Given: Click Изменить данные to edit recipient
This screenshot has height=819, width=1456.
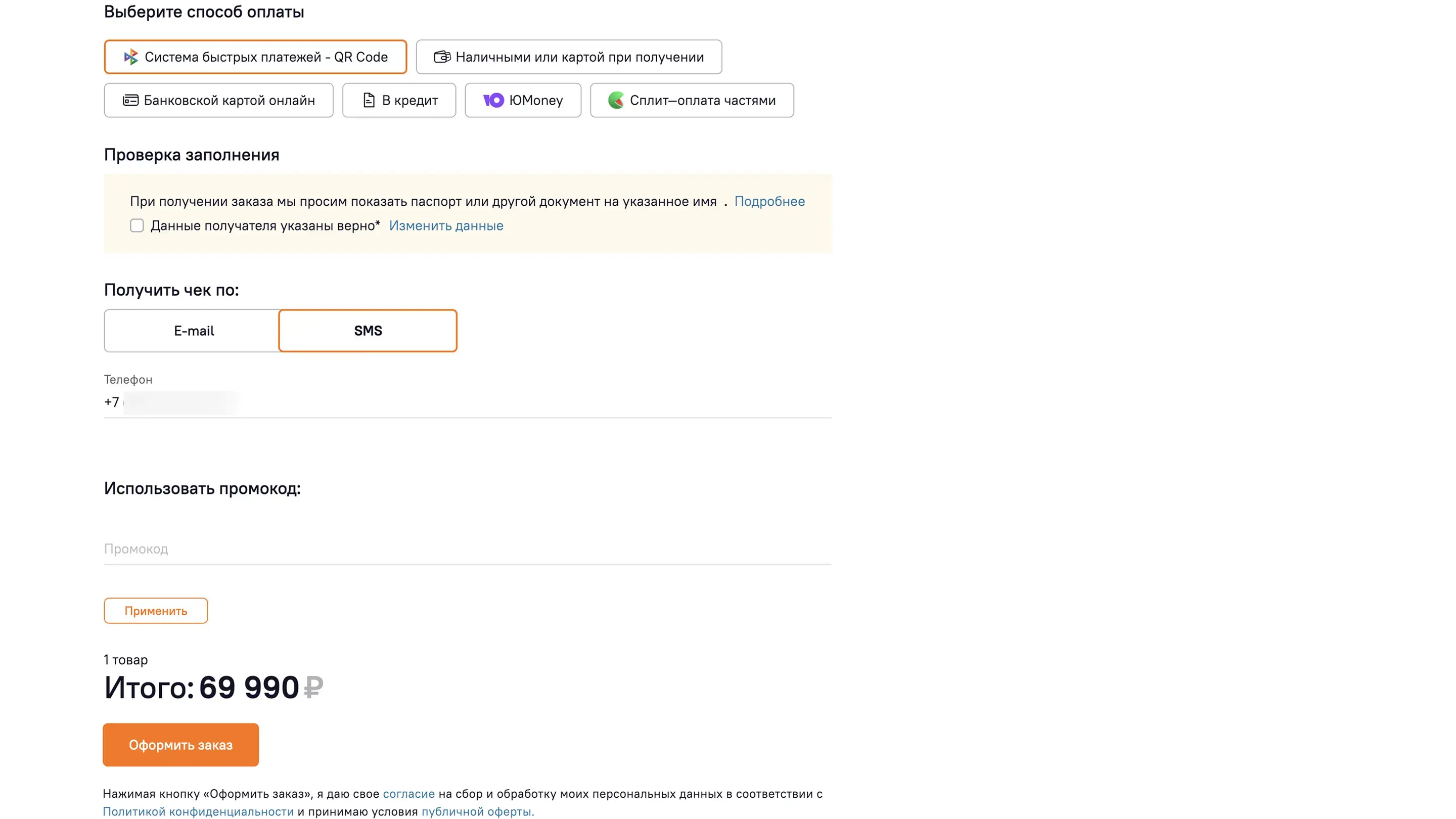Looking at the screenshot, I should 446,226.
